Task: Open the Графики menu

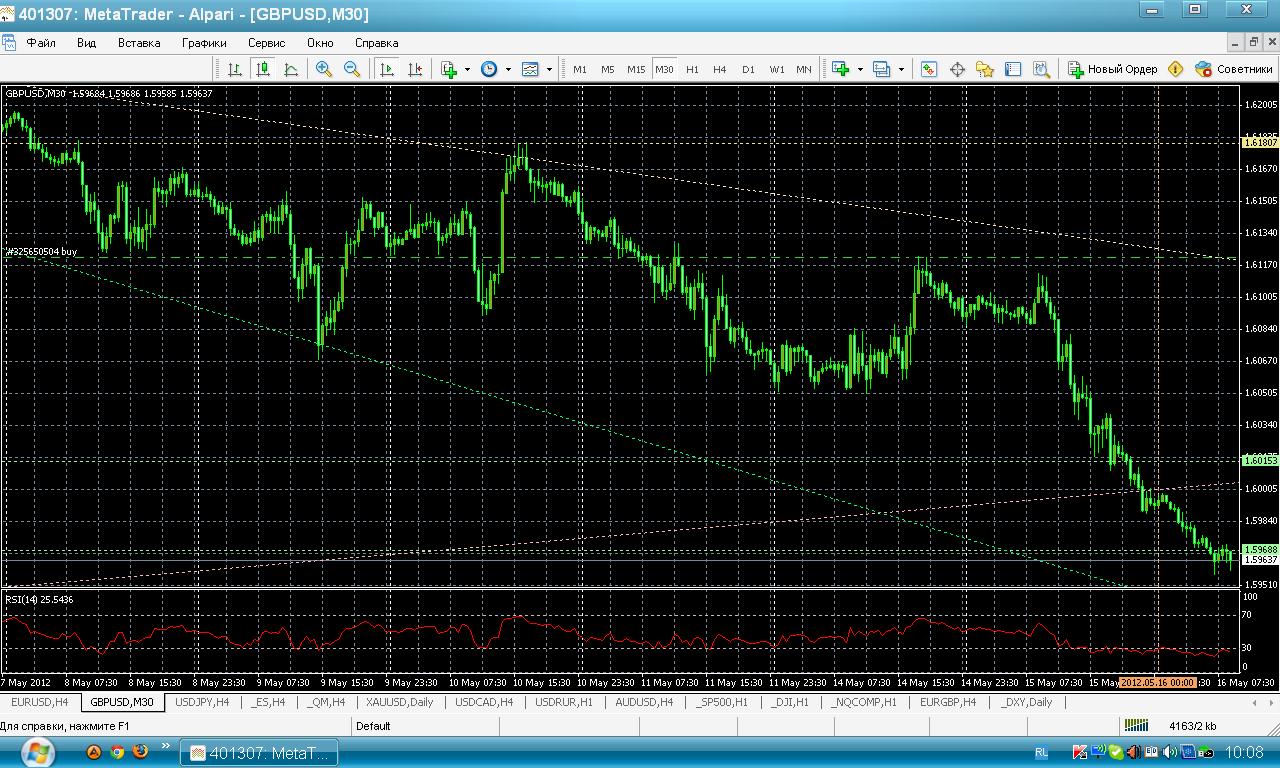Action: click(x=204, y=43)
